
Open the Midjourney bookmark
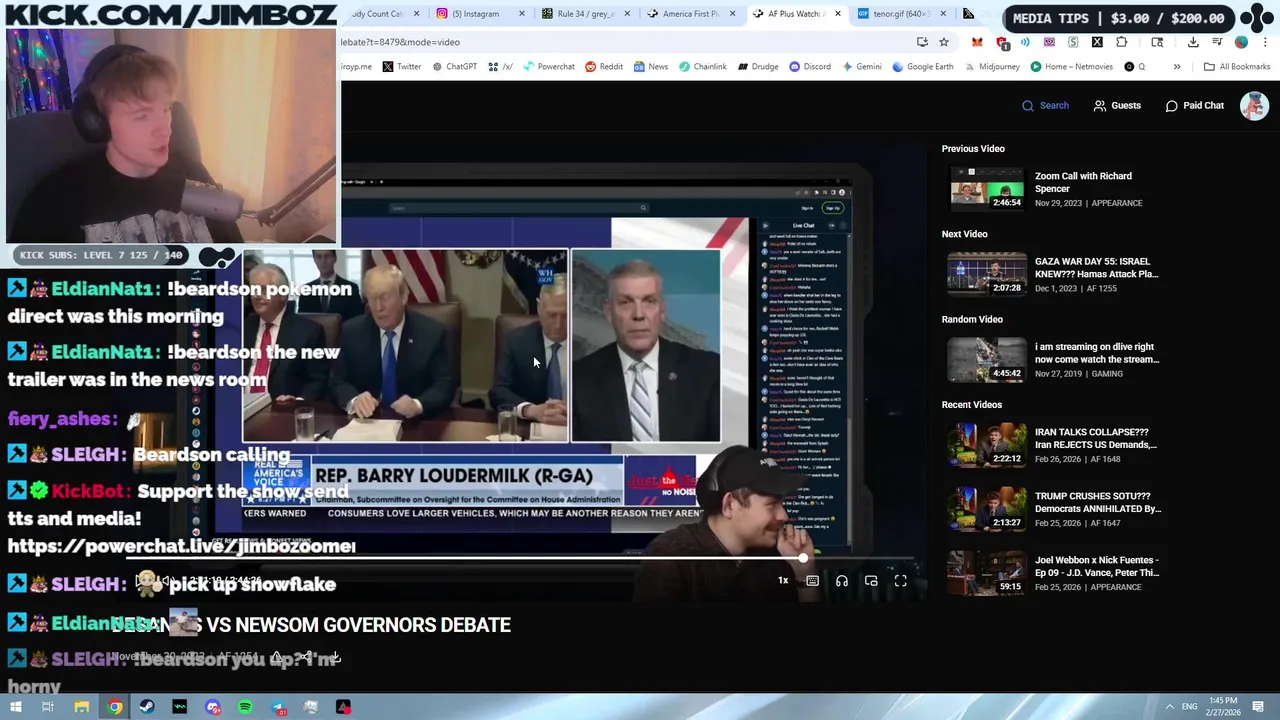pos(991,67)
